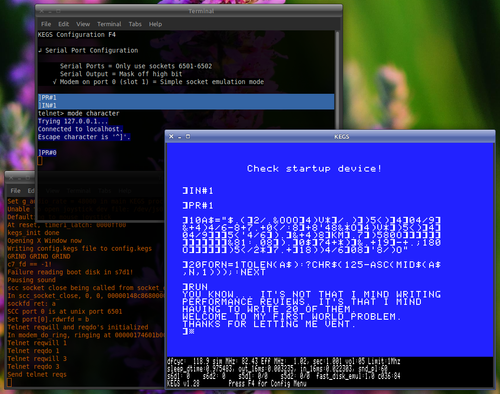Screen dimensions: 500x394
Task: Open the View menu in the top Terminal window
Action: click(x=83, y=24)
